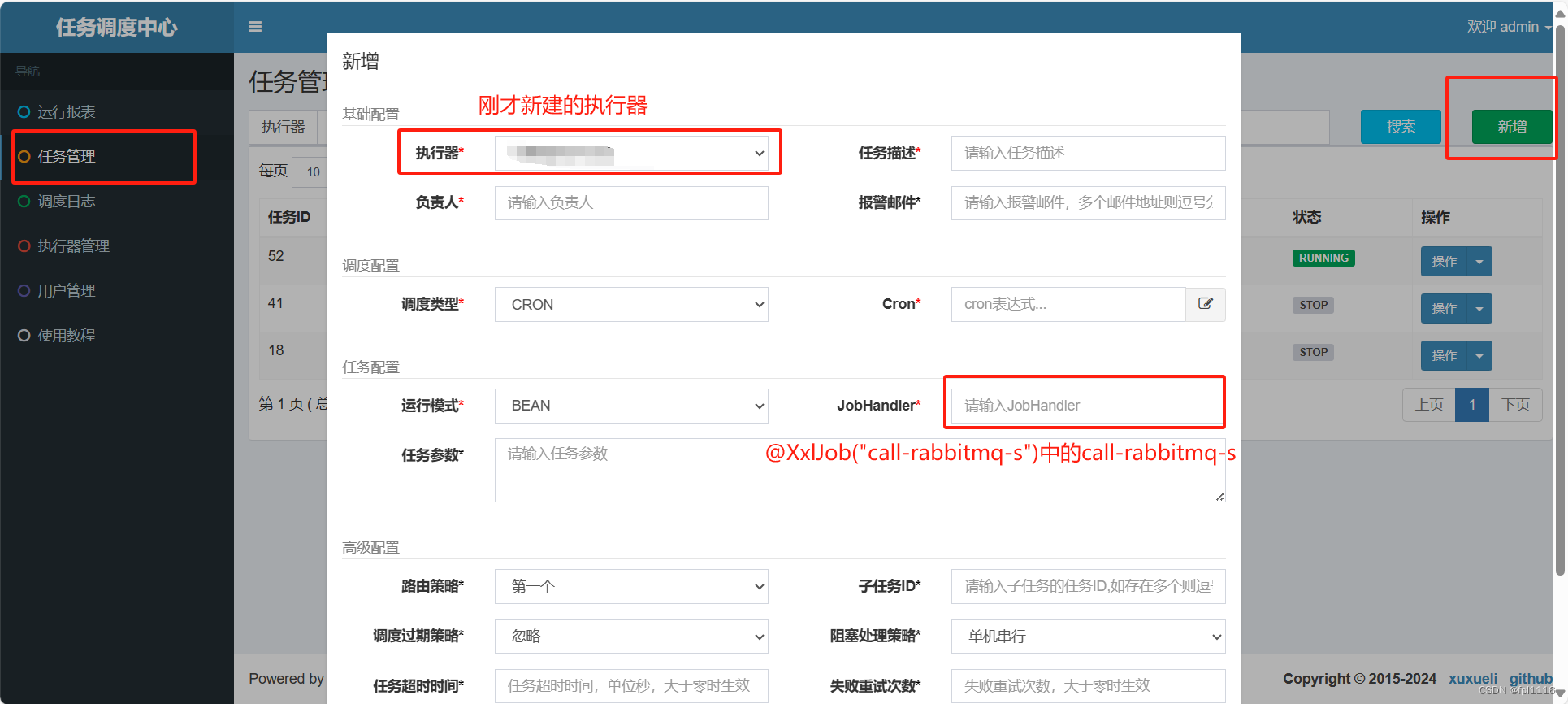This screenshot has height=704, width=1568.
Task: Expand the 调度类型 CRON dropdown
Action: point(631,304)
